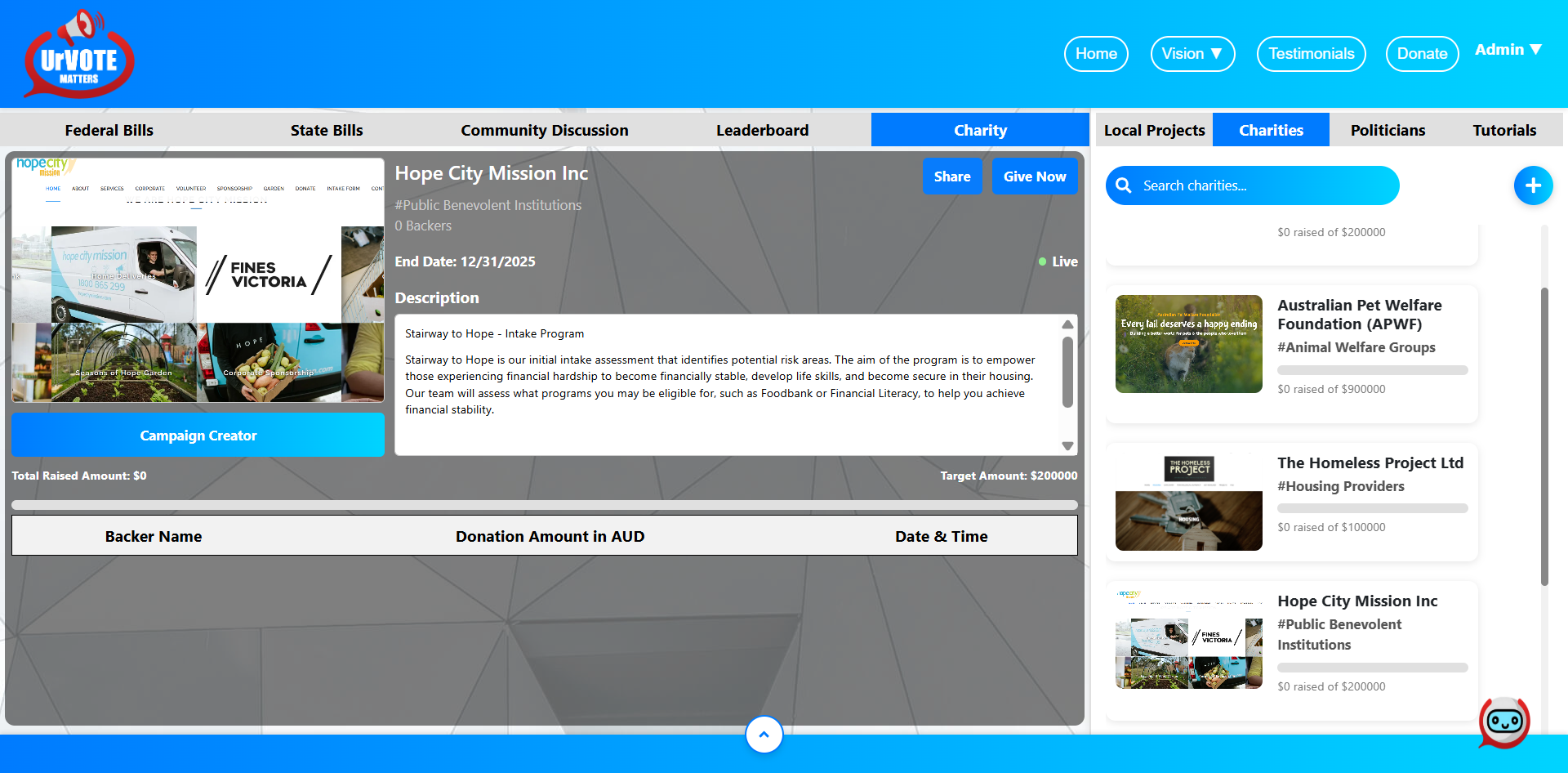Click the scroll-to-top chevron button
This screenshot has width=1568, height=773.
[x=764, y=735]
